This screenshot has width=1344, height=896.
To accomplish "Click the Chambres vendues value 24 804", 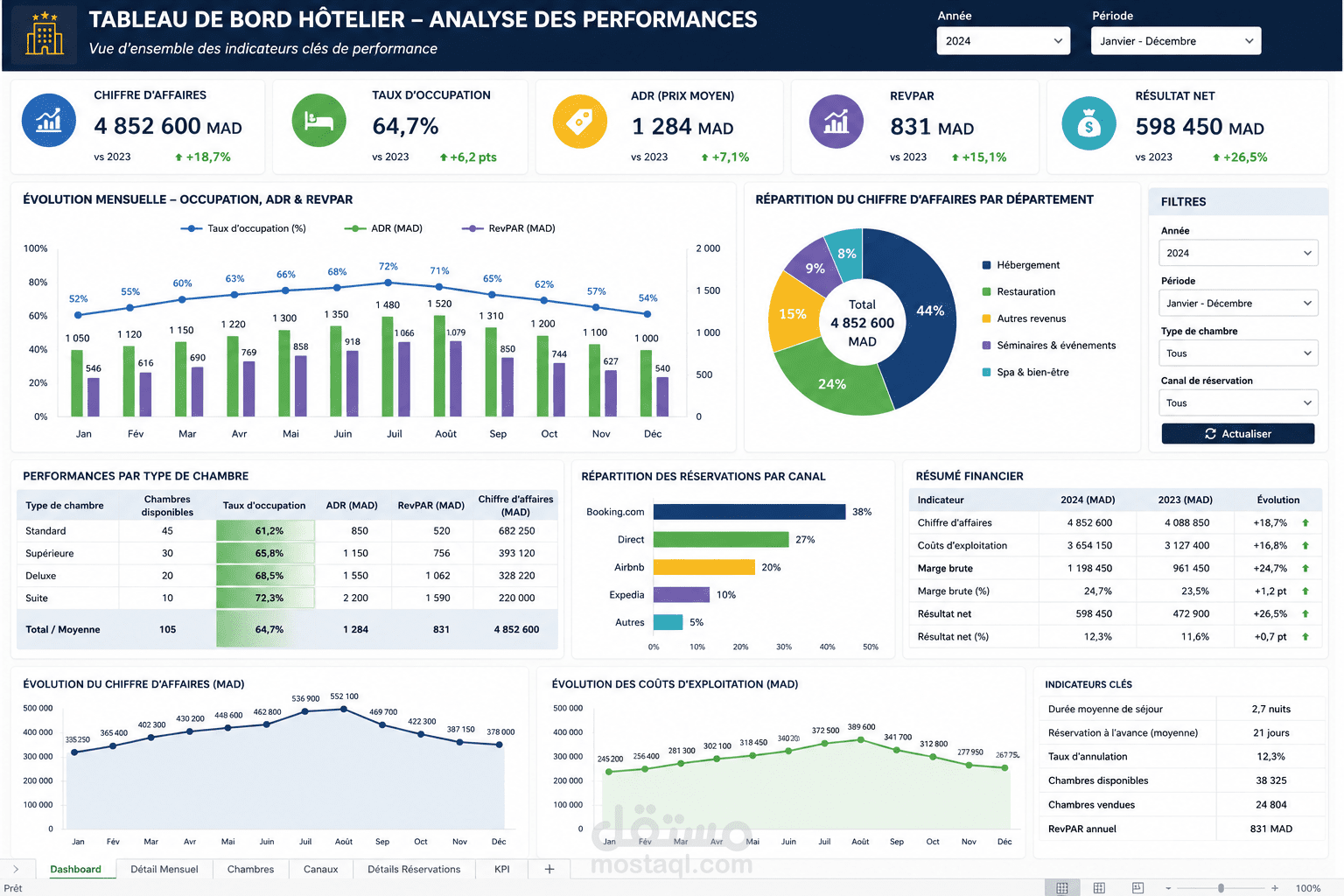I will (x=1270, y=805).
